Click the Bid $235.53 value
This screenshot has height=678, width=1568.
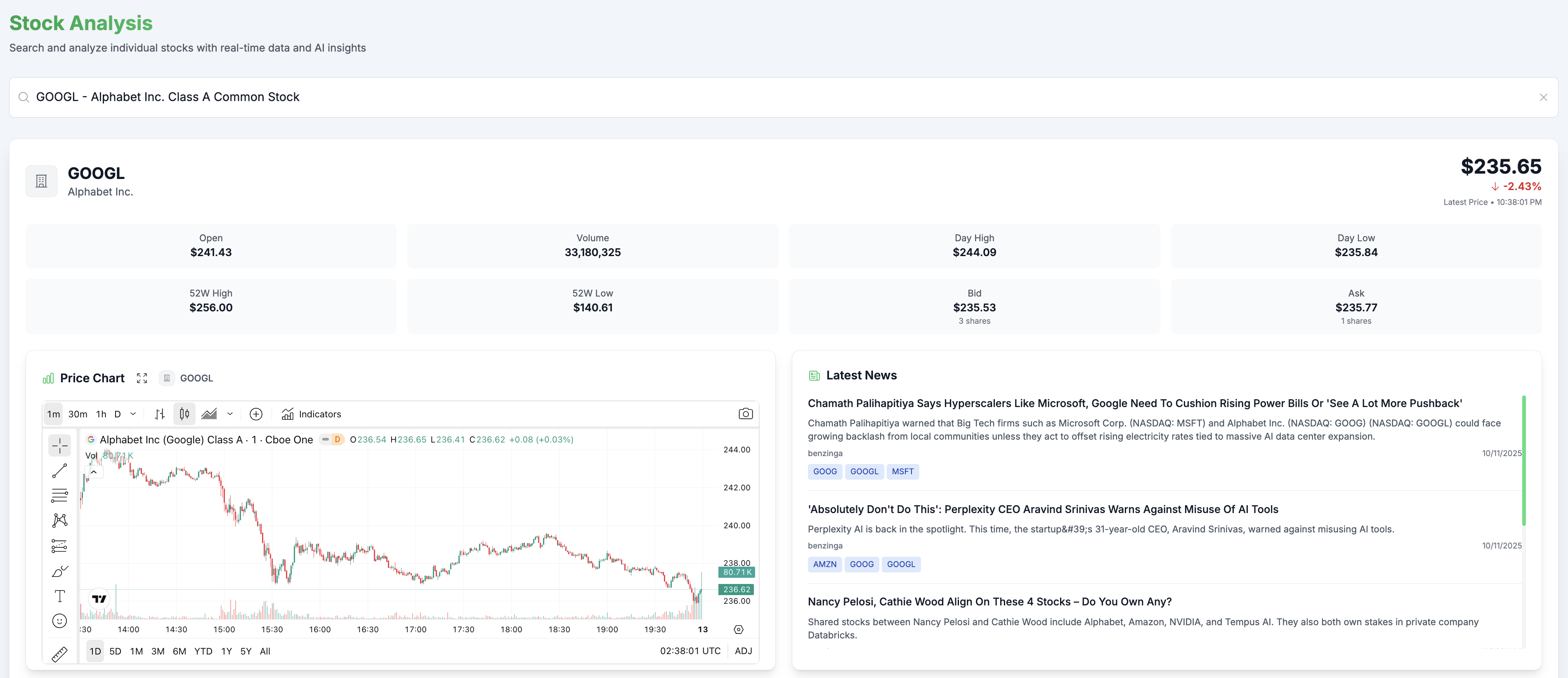pyautogui.click(x=974, y=307)
